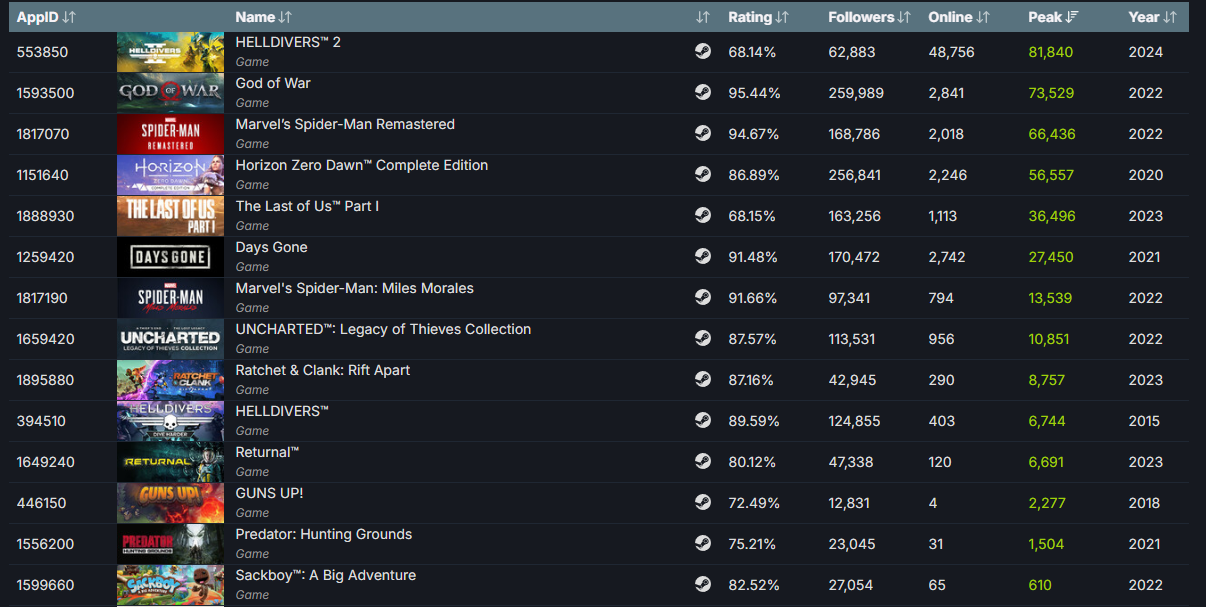
Task: Click the Steam icon in the HELLDIVERS 2 row
Action: (x=703, y=51)
